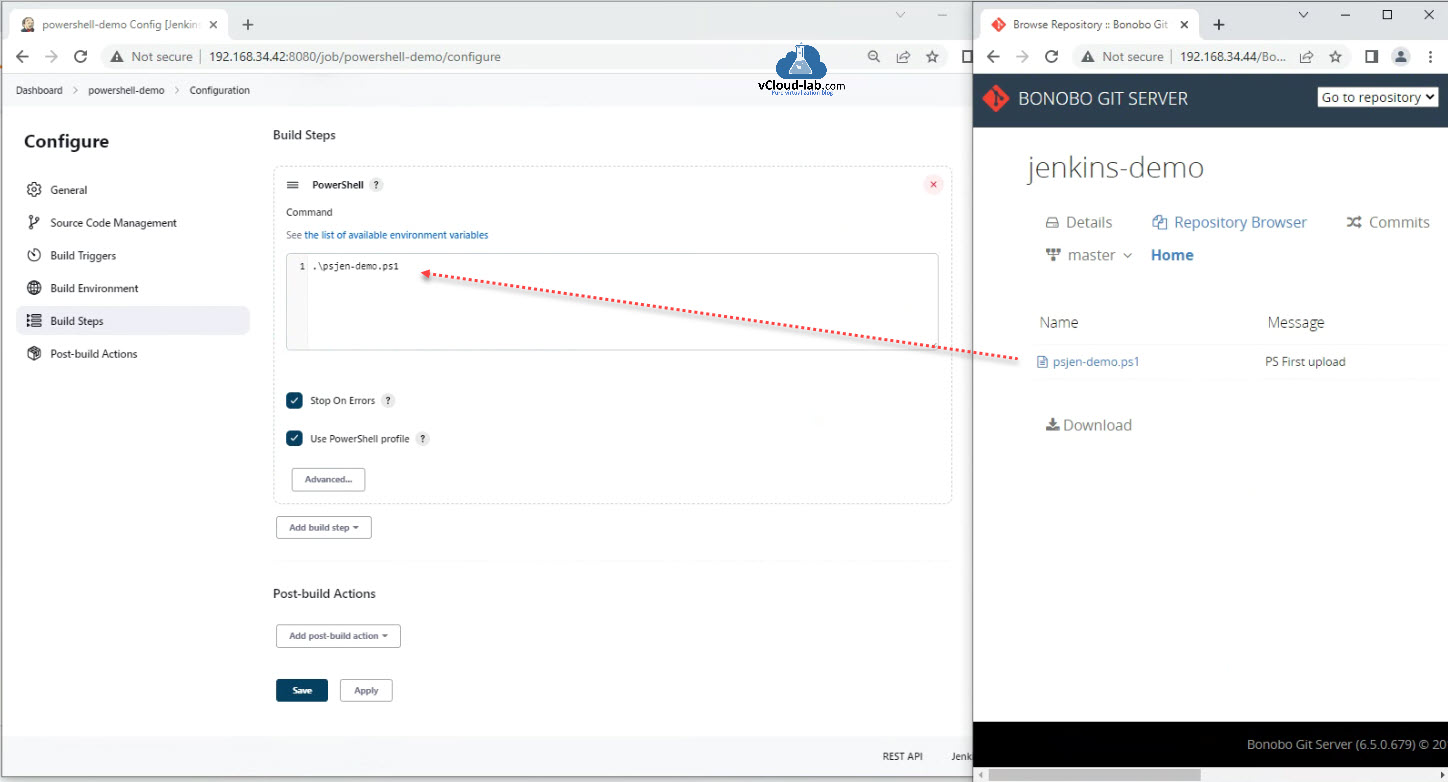Open powershell-demo breadcrumb
Screen dimensions: 1448x782
point(126,90)
